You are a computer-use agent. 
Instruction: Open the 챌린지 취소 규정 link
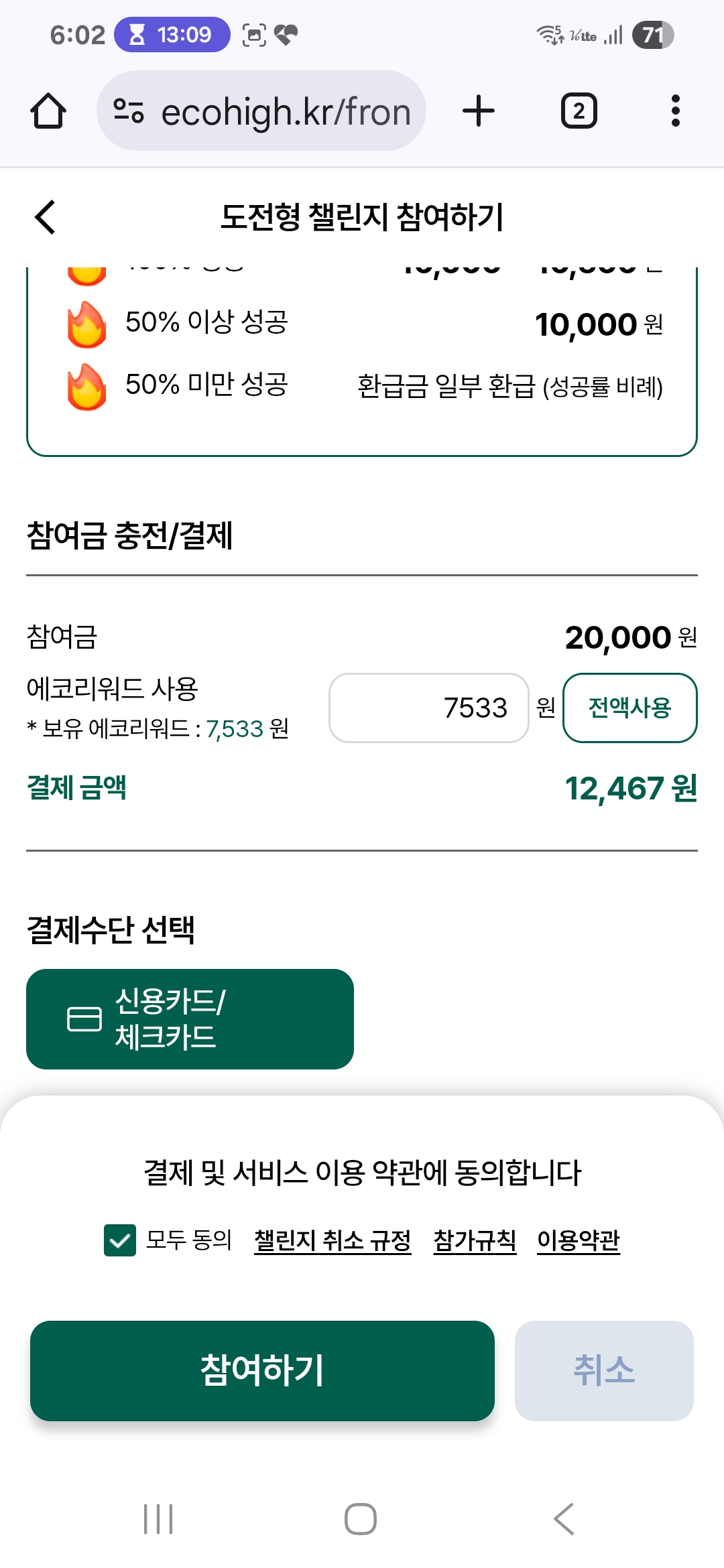point(333,1240)
